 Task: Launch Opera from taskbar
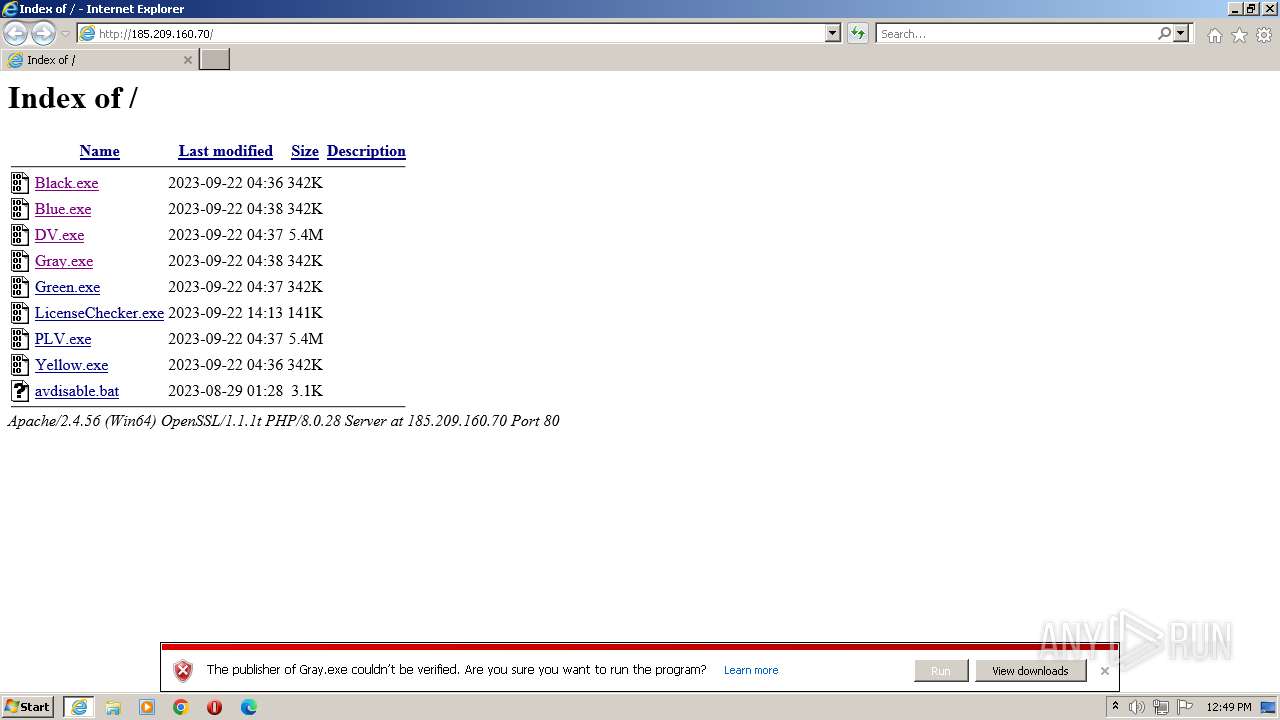215,707
